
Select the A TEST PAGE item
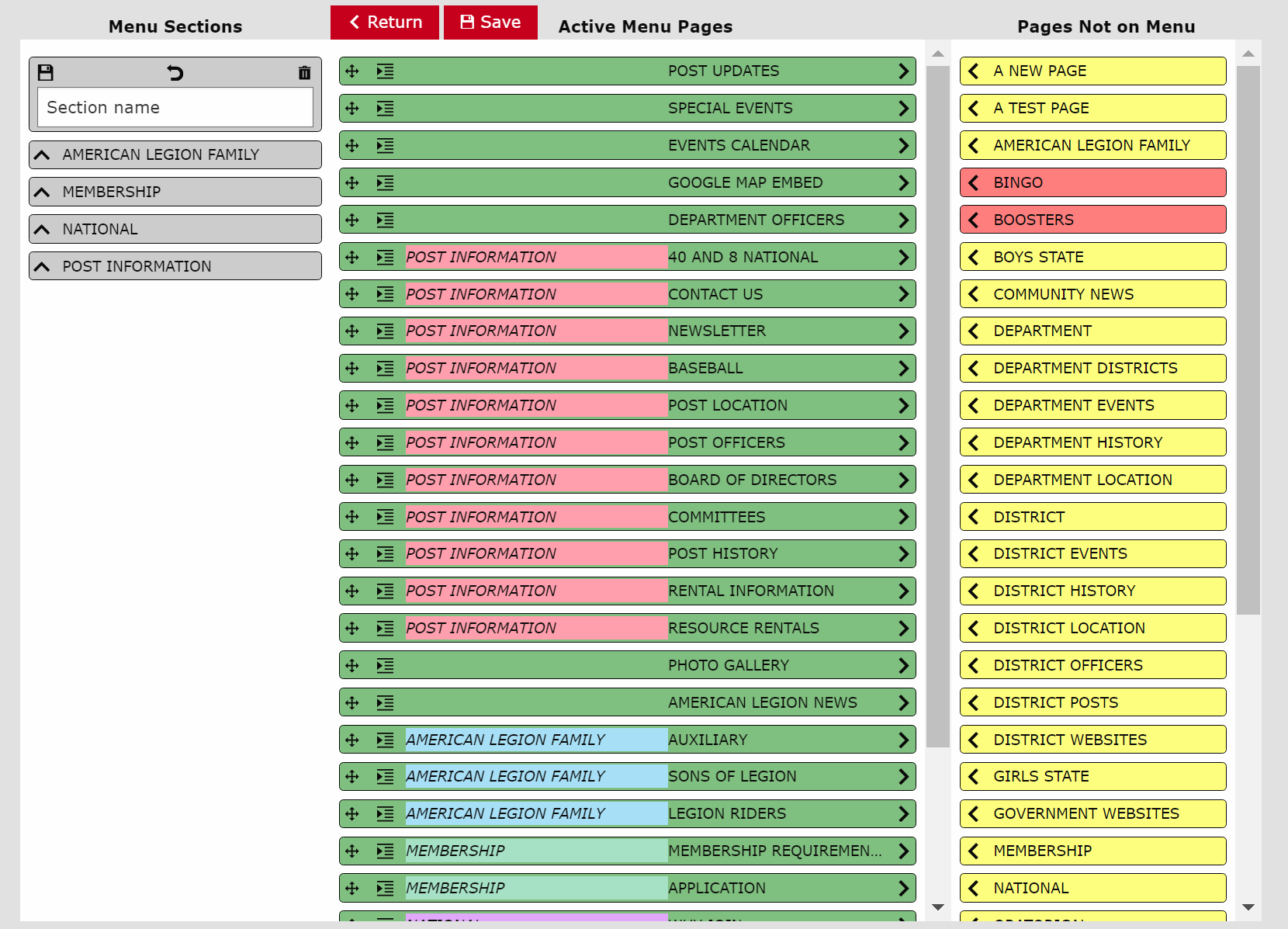pyautogui.click(x=1093, y=109)
